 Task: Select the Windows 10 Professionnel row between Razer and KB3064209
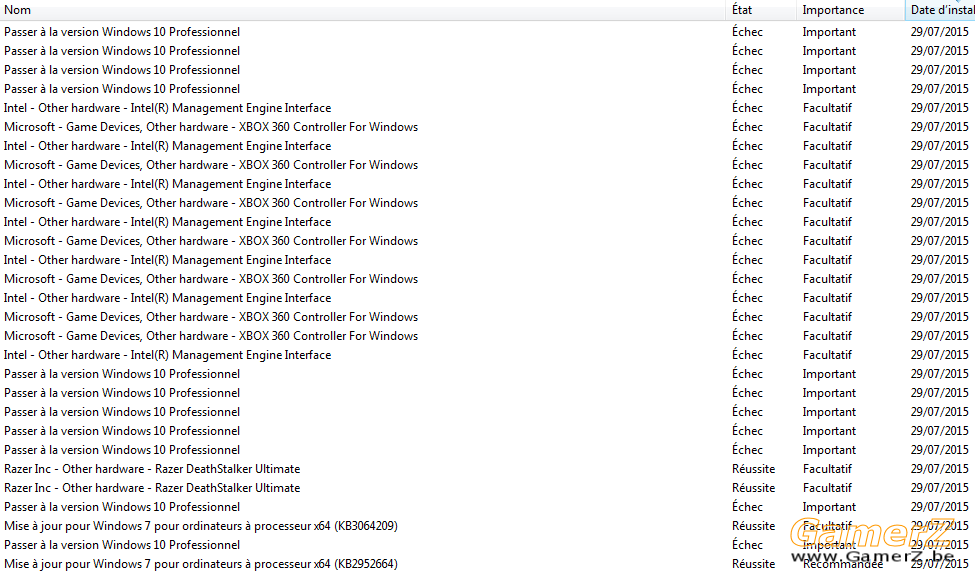[x=122, y=507]
